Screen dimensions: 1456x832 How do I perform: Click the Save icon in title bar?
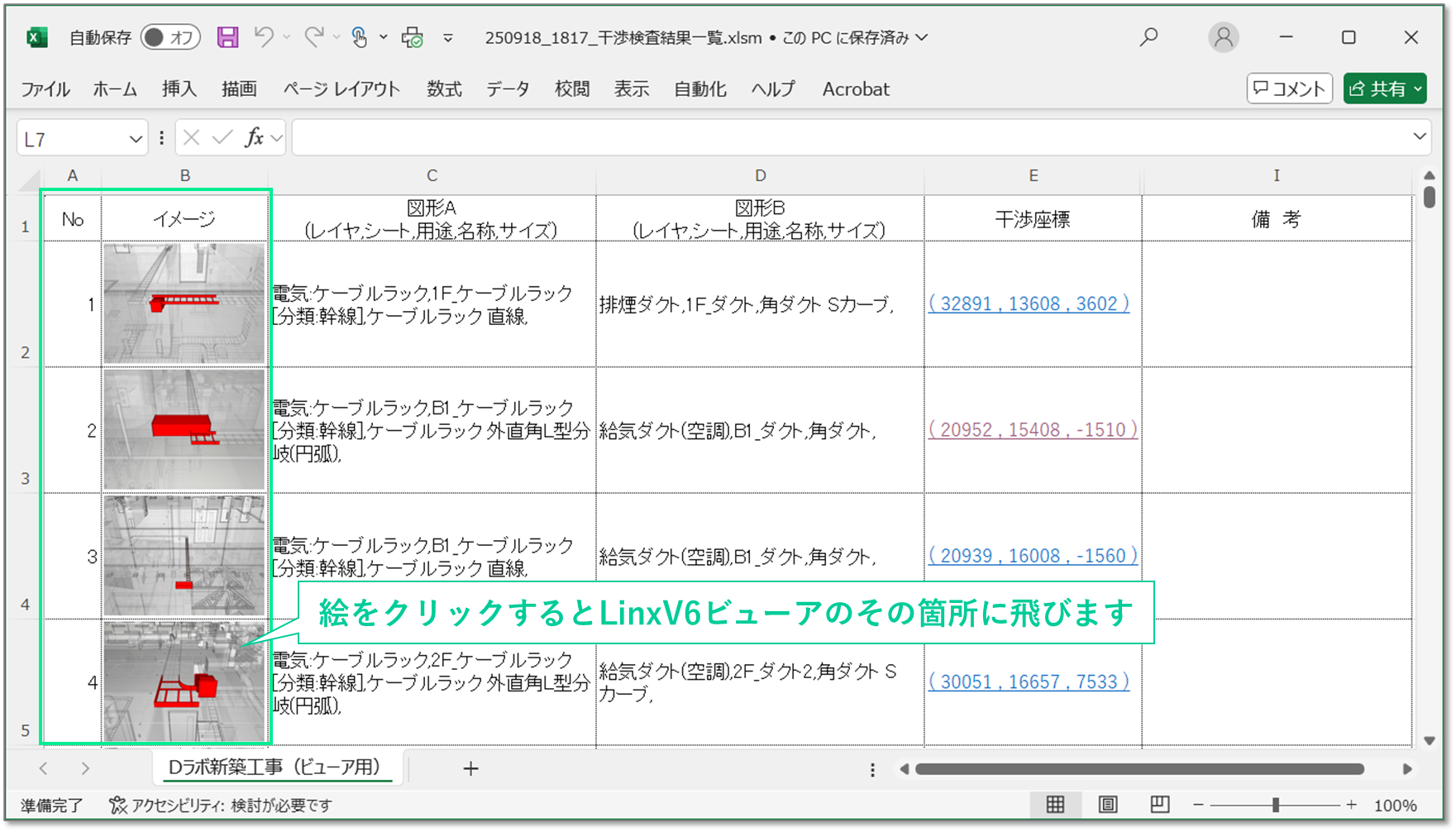(227, 37)
